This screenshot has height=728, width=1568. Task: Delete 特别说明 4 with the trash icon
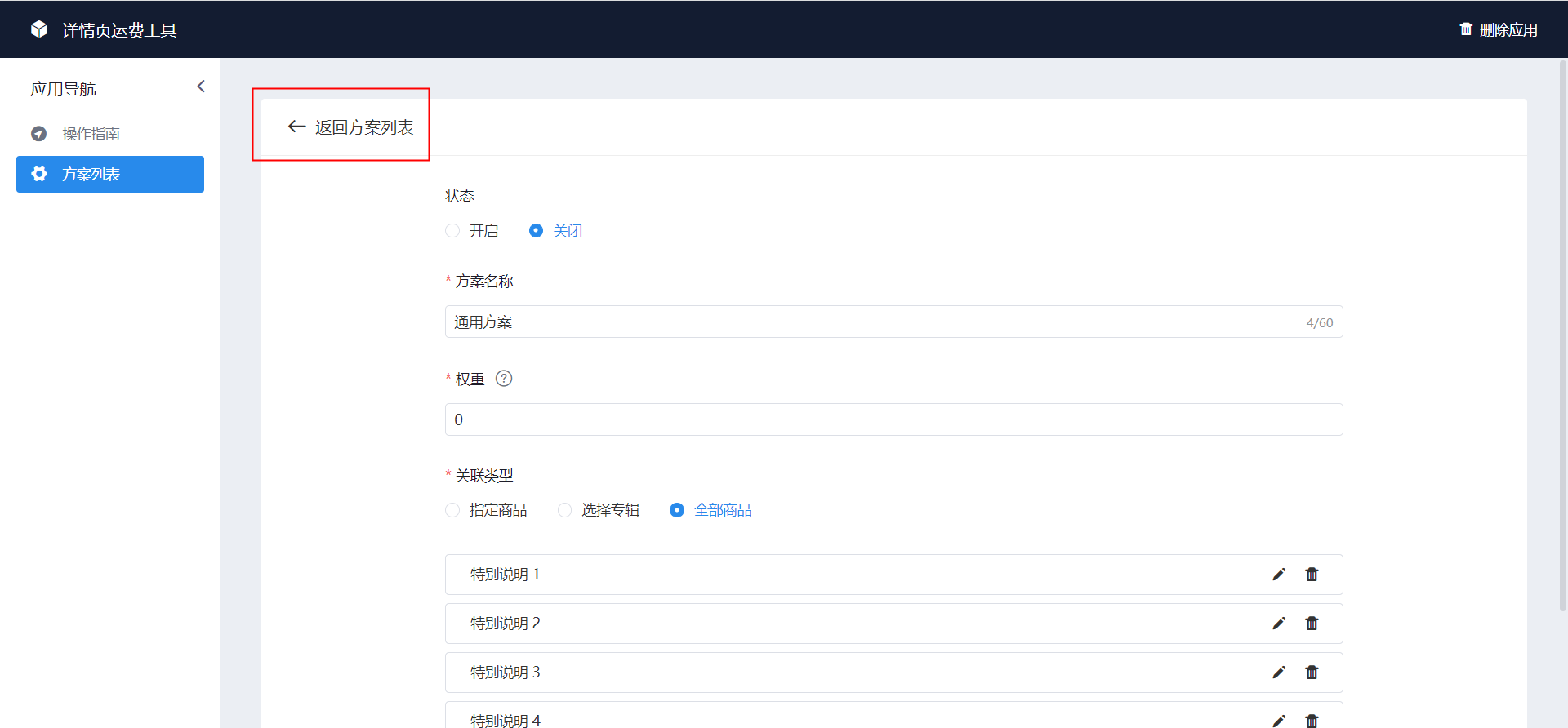tap(1312, 721)
